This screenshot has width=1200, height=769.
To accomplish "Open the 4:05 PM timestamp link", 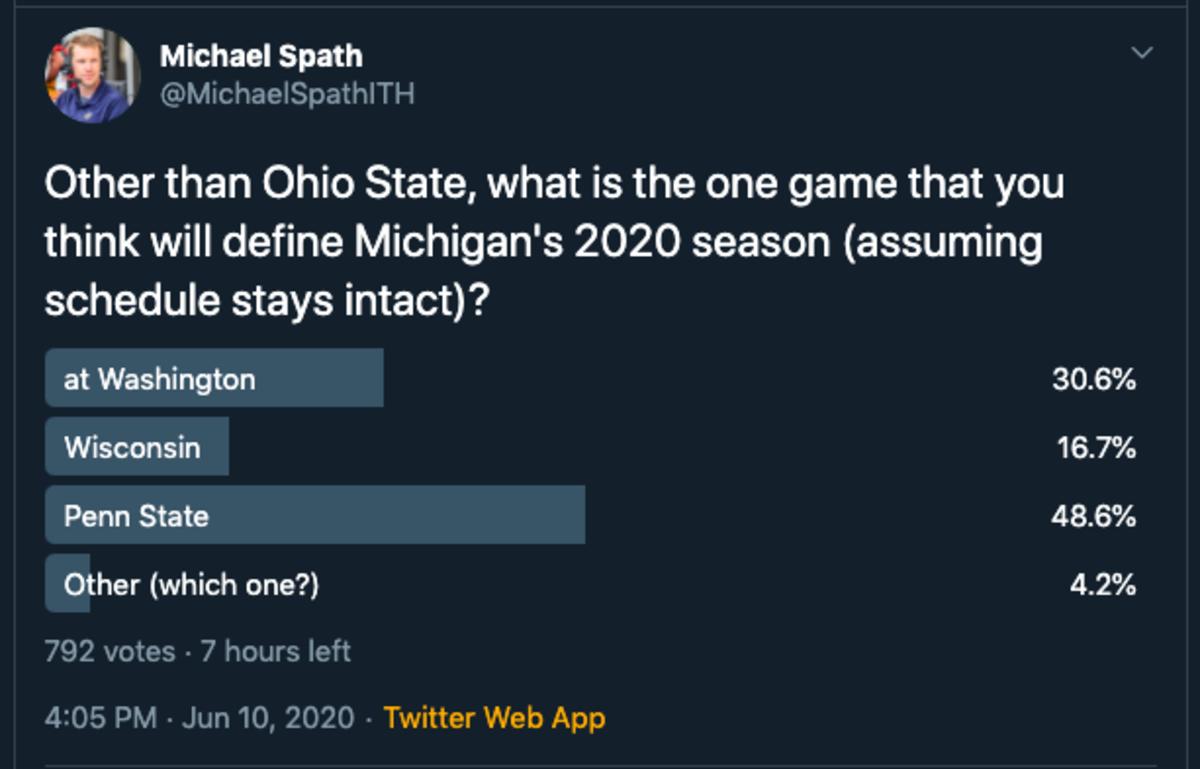I will coord(101,718).
